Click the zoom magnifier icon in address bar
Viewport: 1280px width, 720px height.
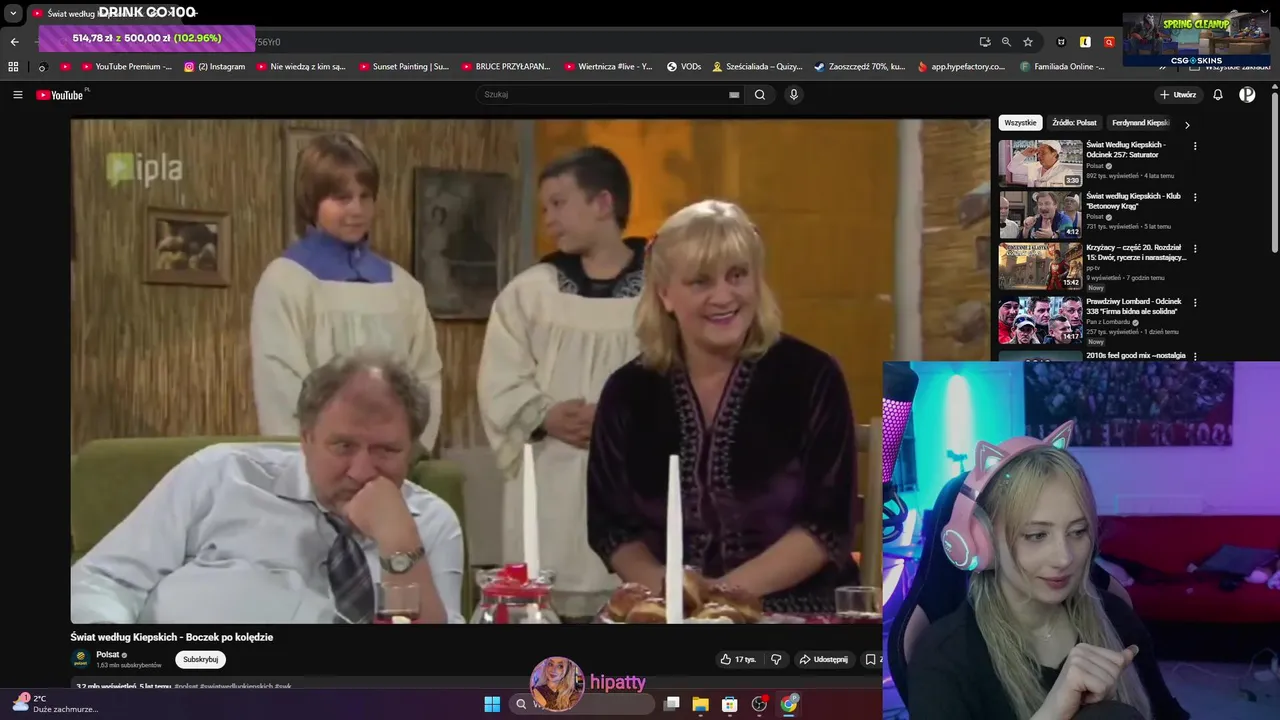point(1006,42)
